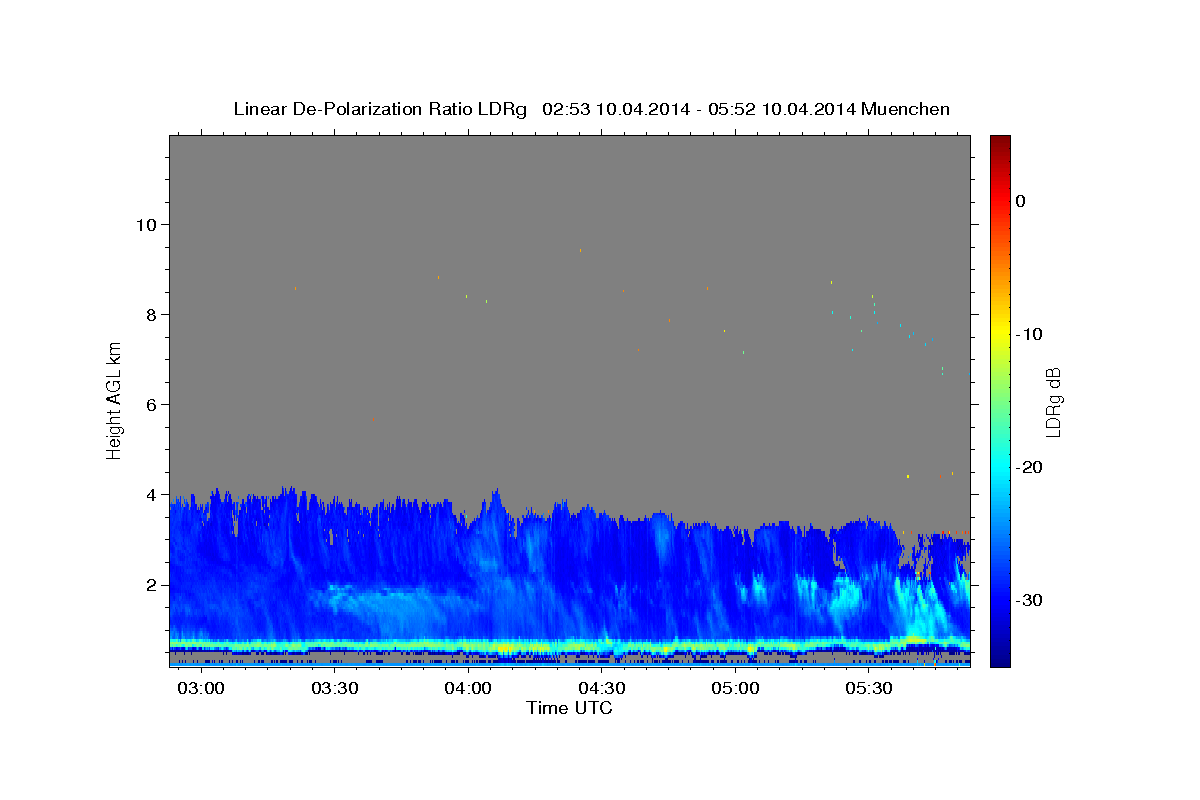This screenshot has height=800, width=1200.
Task: Click the 'LDRg dB' colorbar title
Action: (x=1053, y=400)
